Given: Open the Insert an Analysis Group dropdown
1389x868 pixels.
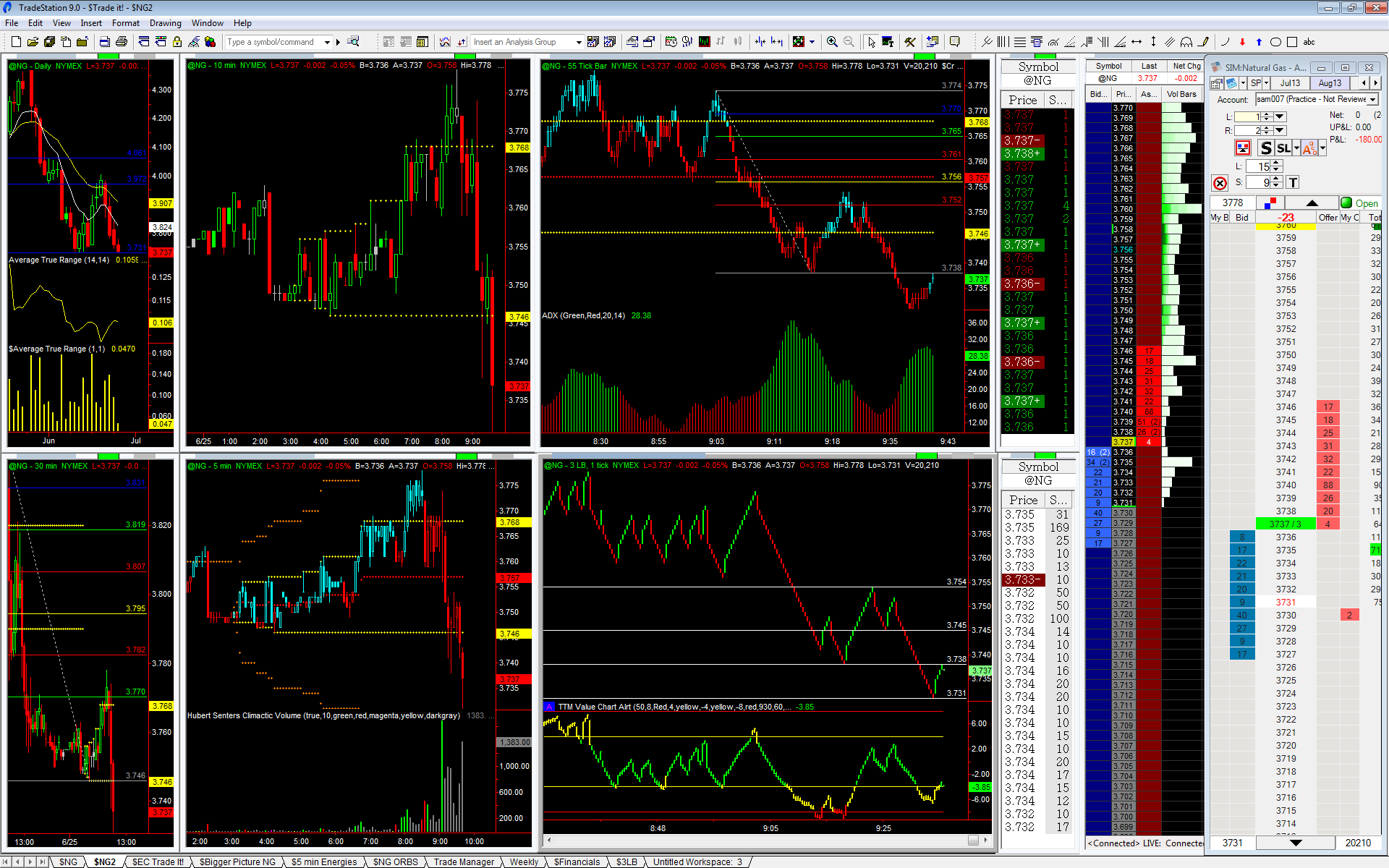Looking at the screenshot, I should tap(579, 42).
